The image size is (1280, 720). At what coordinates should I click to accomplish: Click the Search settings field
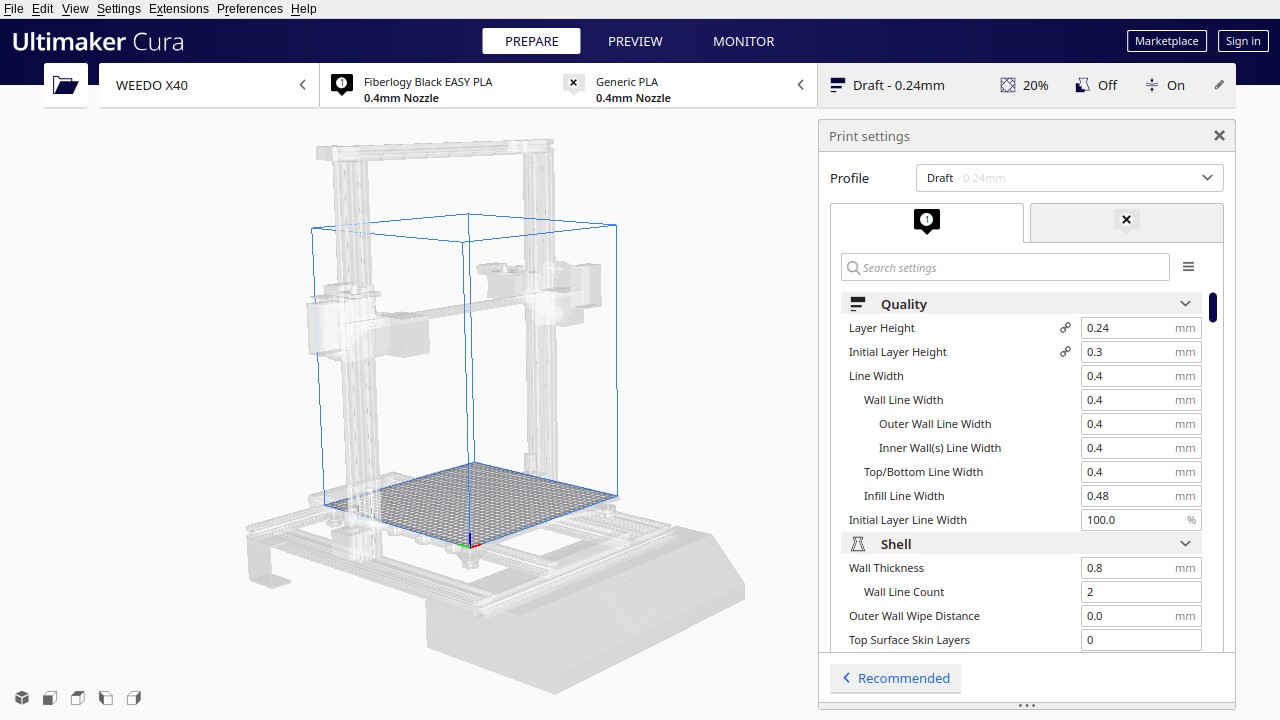[x=1005, y=267]
